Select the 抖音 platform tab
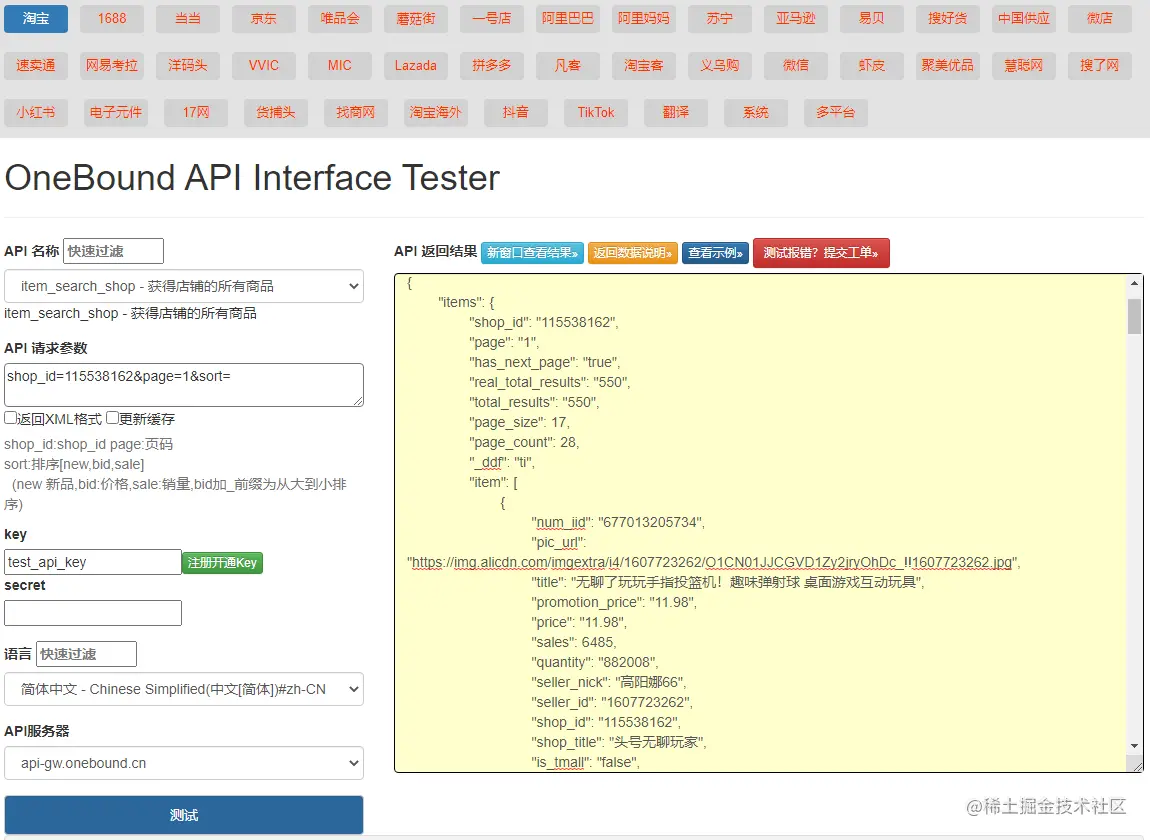The height and width of the screenshot is (840, 1150). (516, 112)
